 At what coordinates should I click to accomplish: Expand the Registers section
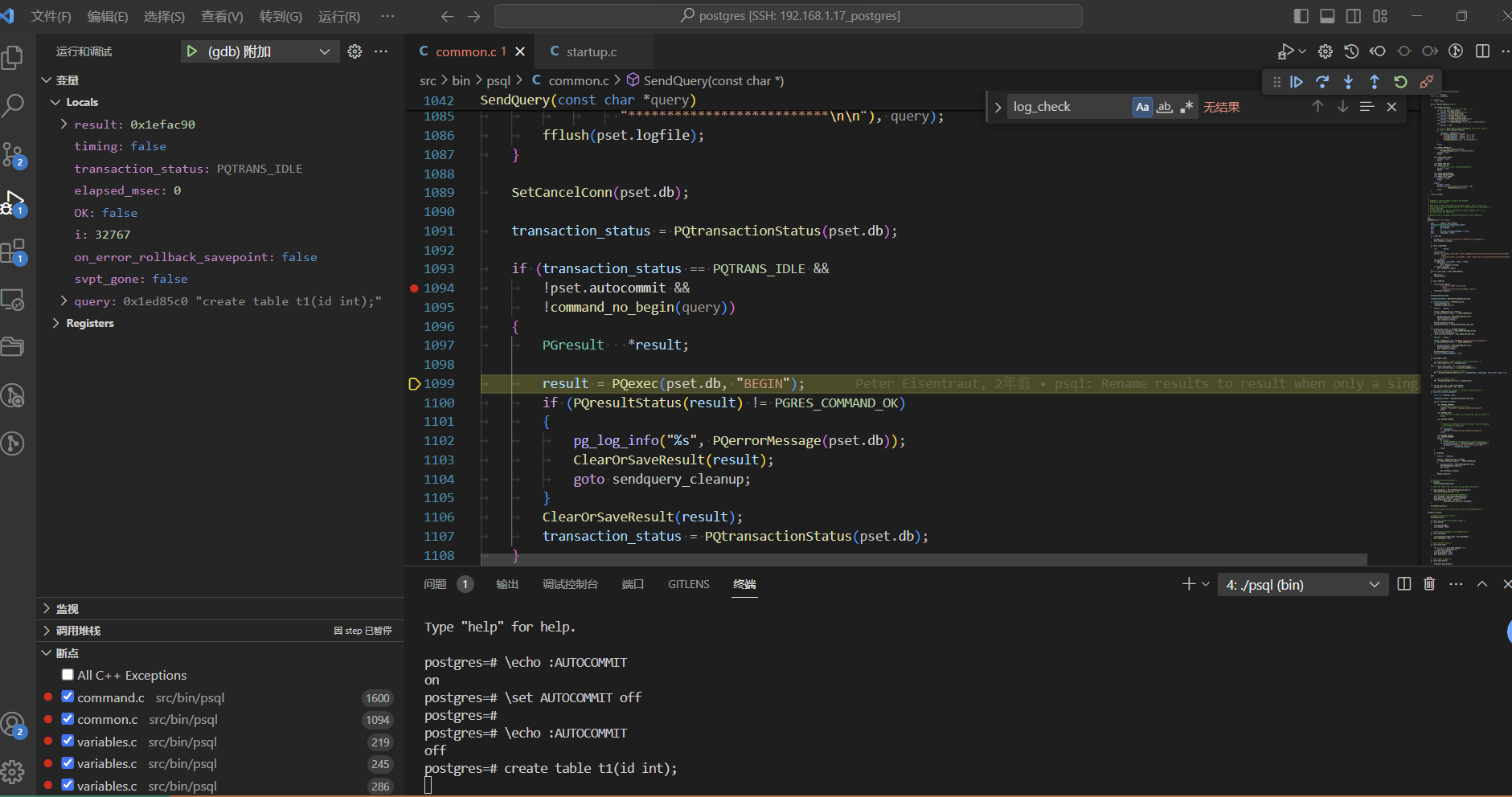point(89,323)
